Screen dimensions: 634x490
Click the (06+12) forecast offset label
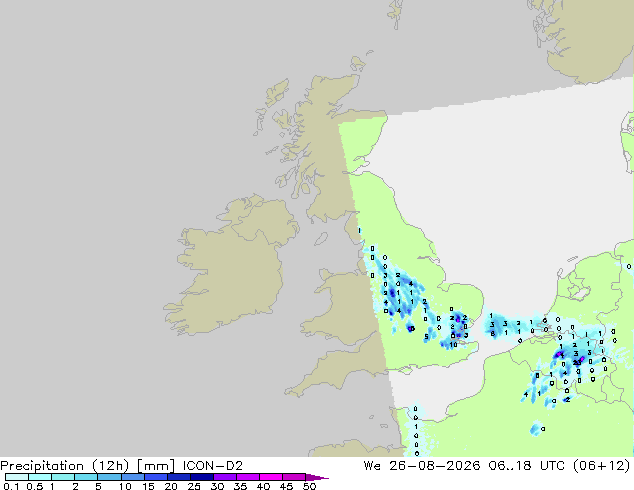pos(601,466)
